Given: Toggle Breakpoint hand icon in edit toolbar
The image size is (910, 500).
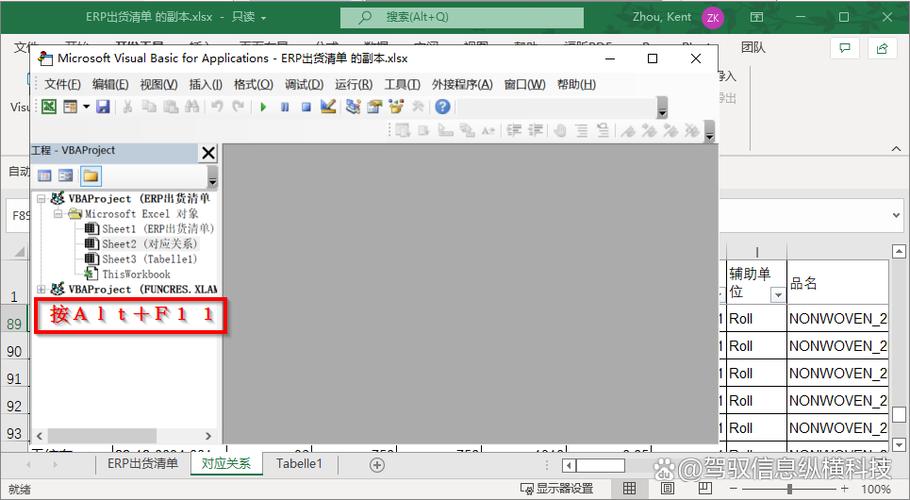Looking at the screenshot, I should click(559, 131).
